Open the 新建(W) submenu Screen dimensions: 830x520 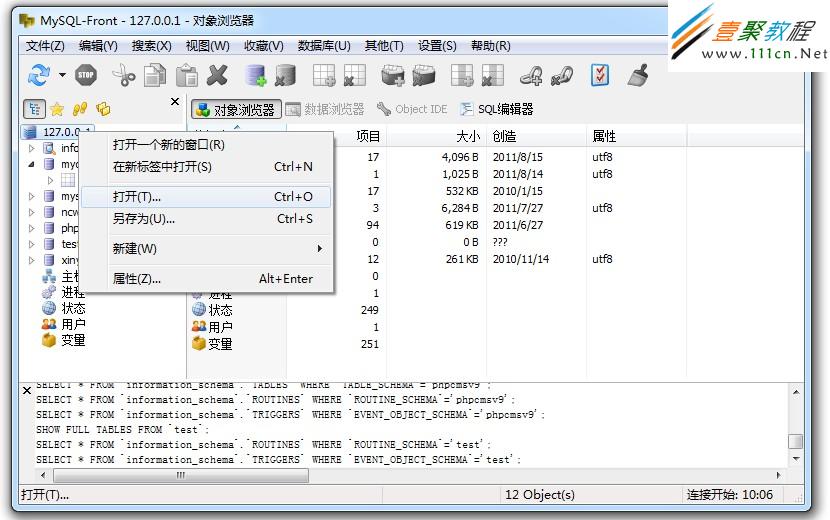(x=206, y=248)
